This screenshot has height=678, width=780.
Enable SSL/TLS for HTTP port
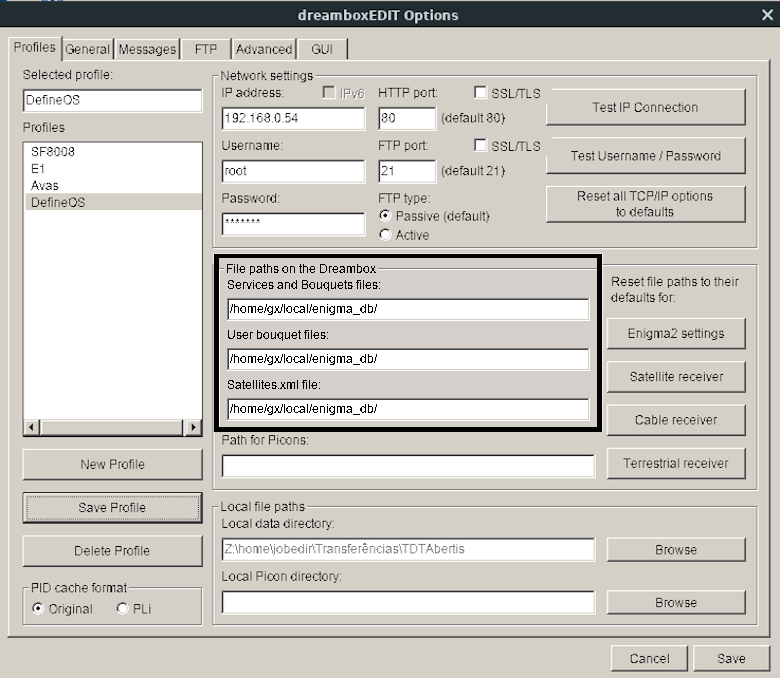pyautogui.click(x=480, y=93)
